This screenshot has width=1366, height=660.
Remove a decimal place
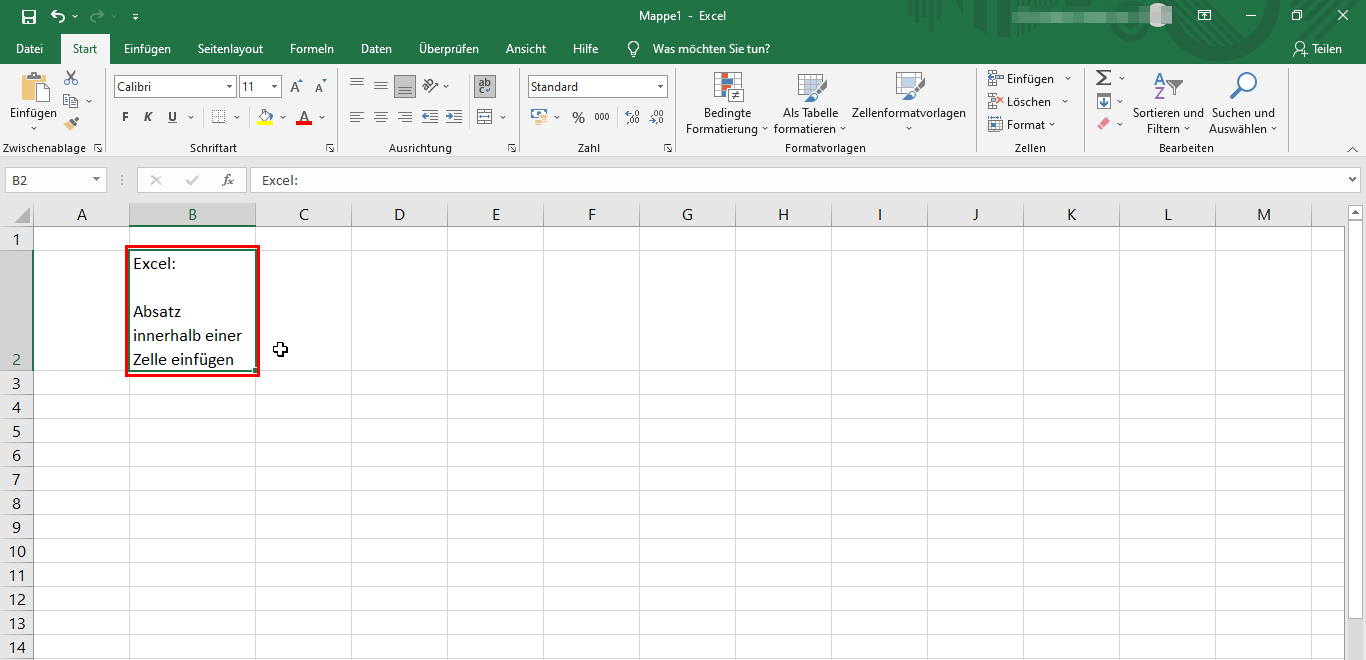click(656, 117)
